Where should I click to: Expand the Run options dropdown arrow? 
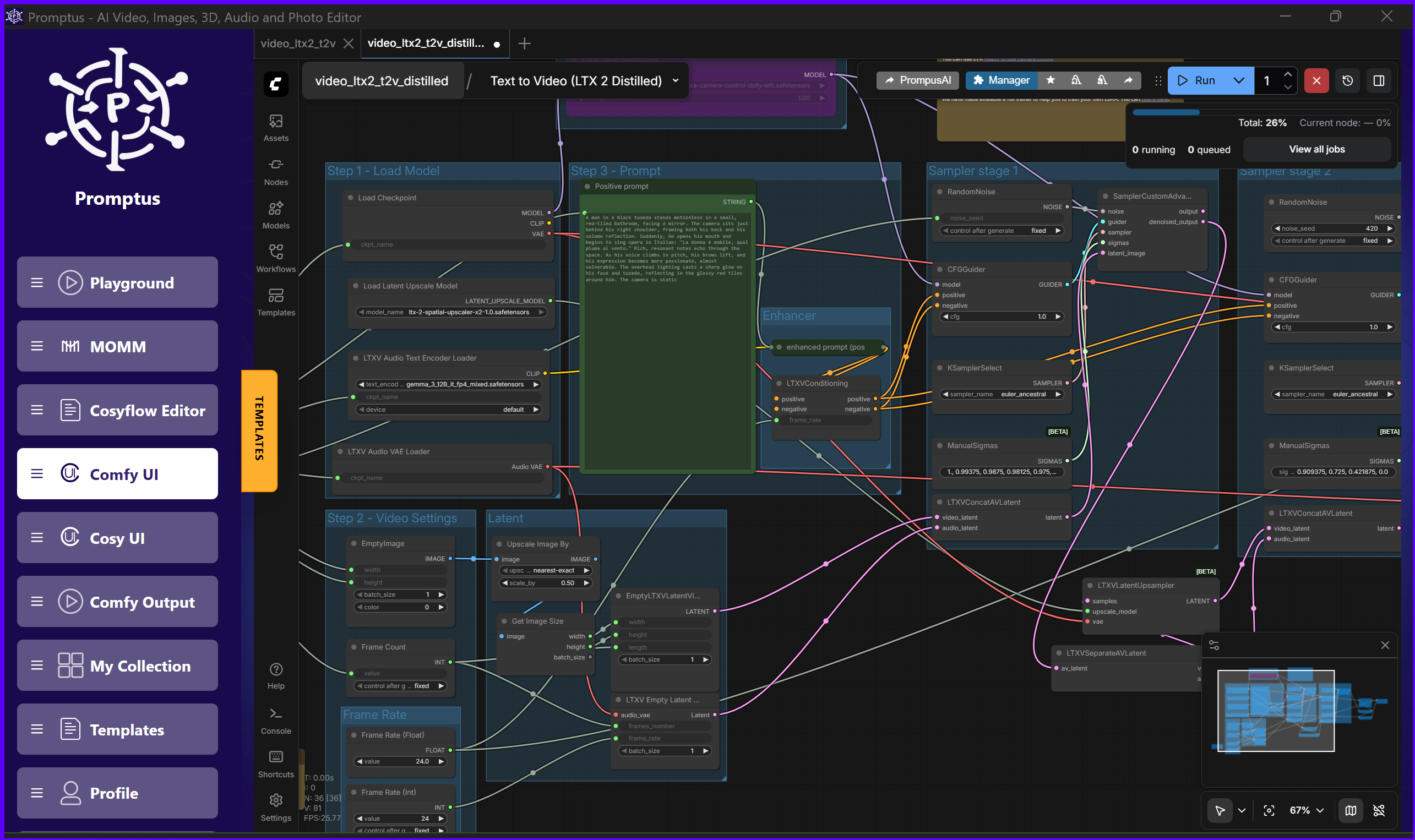(1238, 80)
